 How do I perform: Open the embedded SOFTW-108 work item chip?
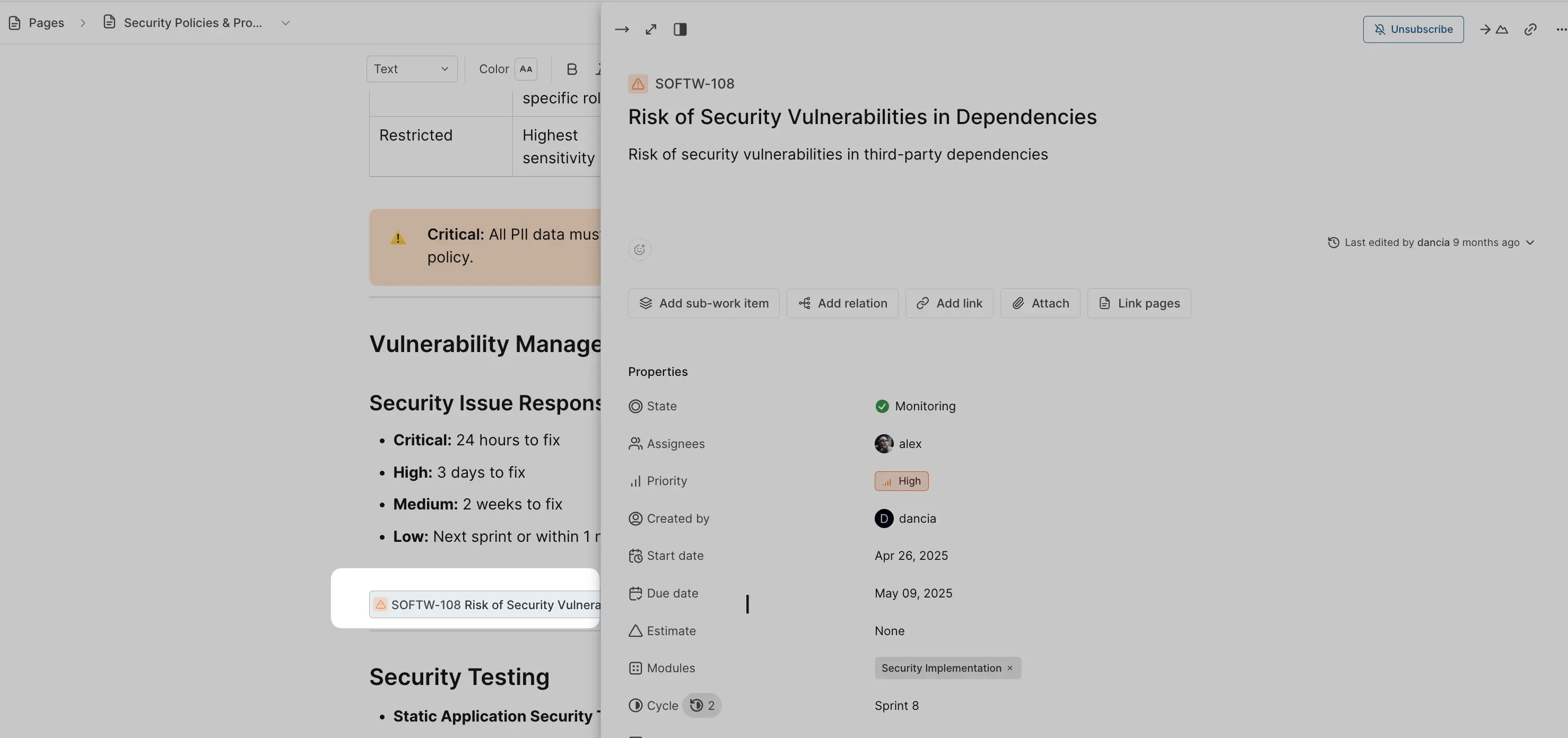487,605
